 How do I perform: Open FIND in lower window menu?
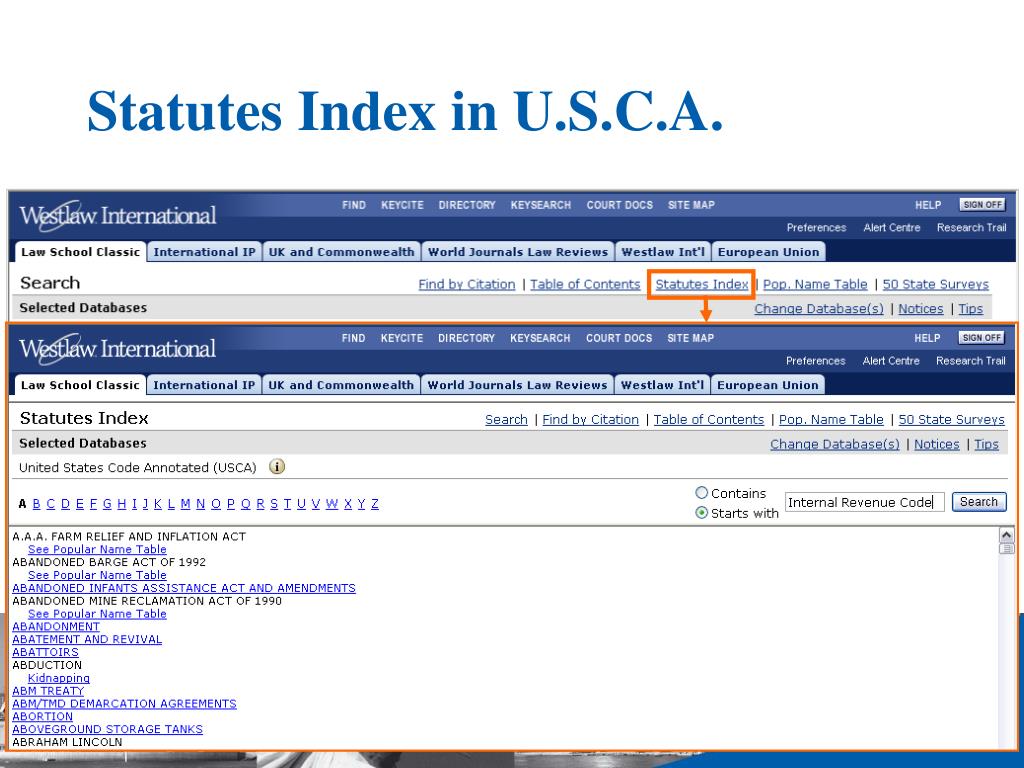coord(353,338)
